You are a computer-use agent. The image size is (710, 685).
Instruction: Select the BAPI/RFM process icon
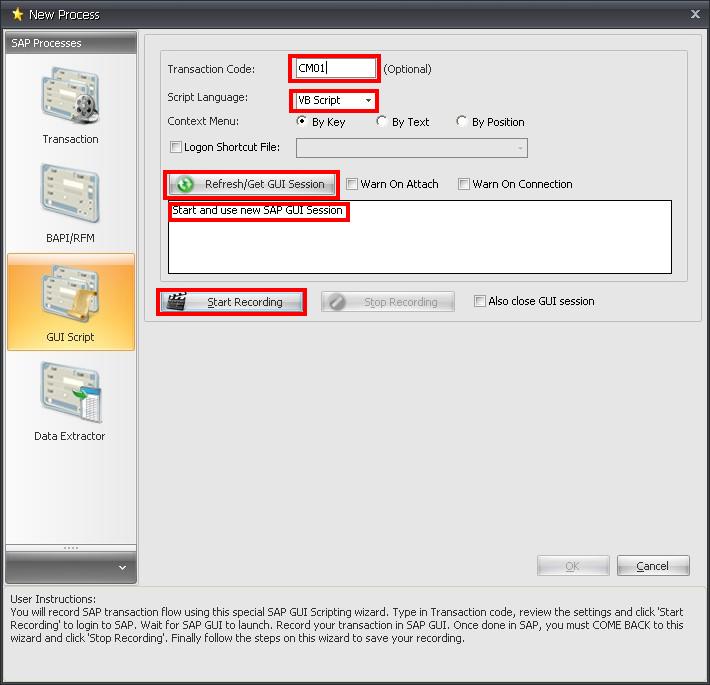70,197
